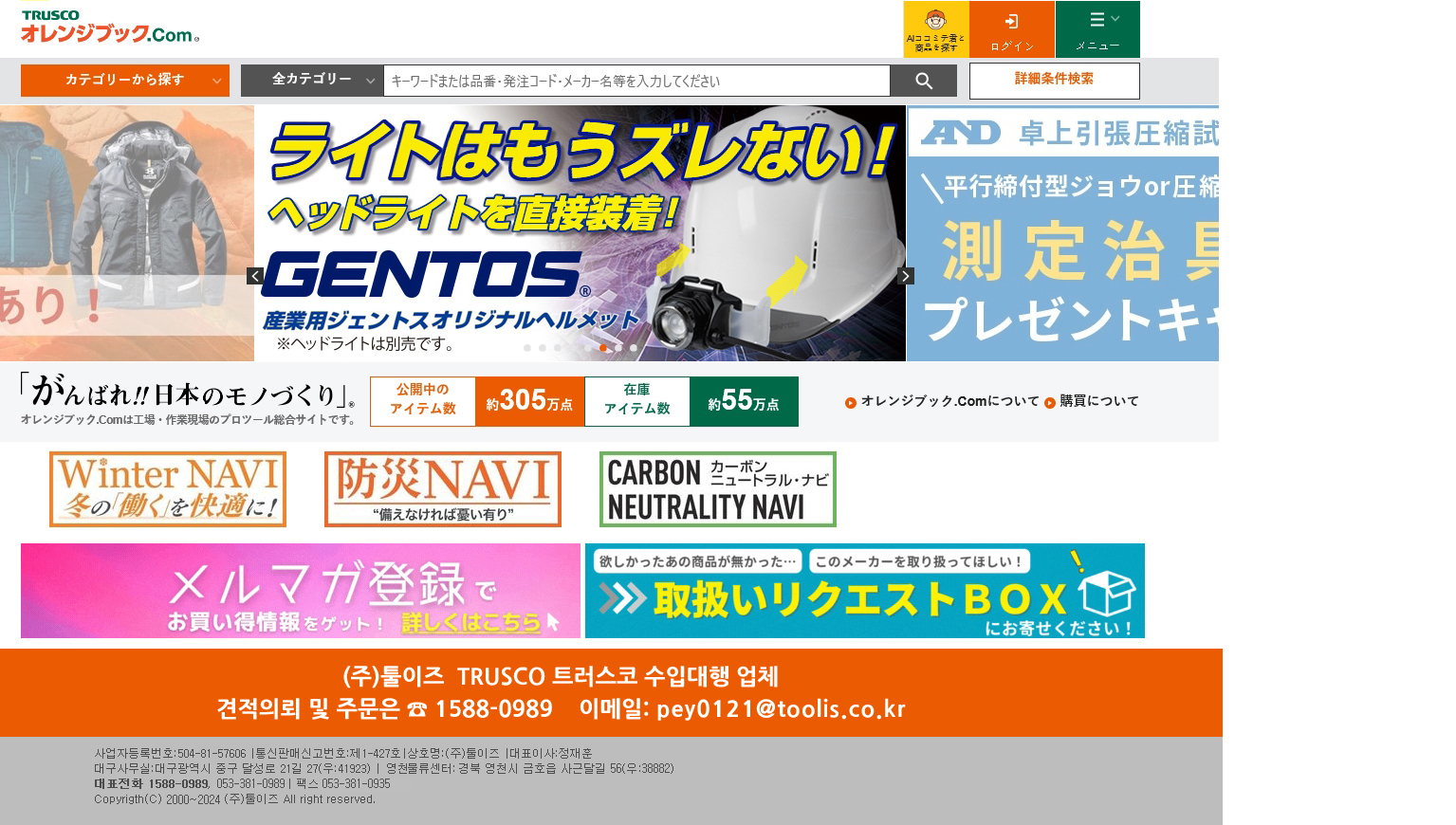This screenshot has width=1456, height=825.
Task: Open the Winter NAVI banner
Action: [168, 489]
